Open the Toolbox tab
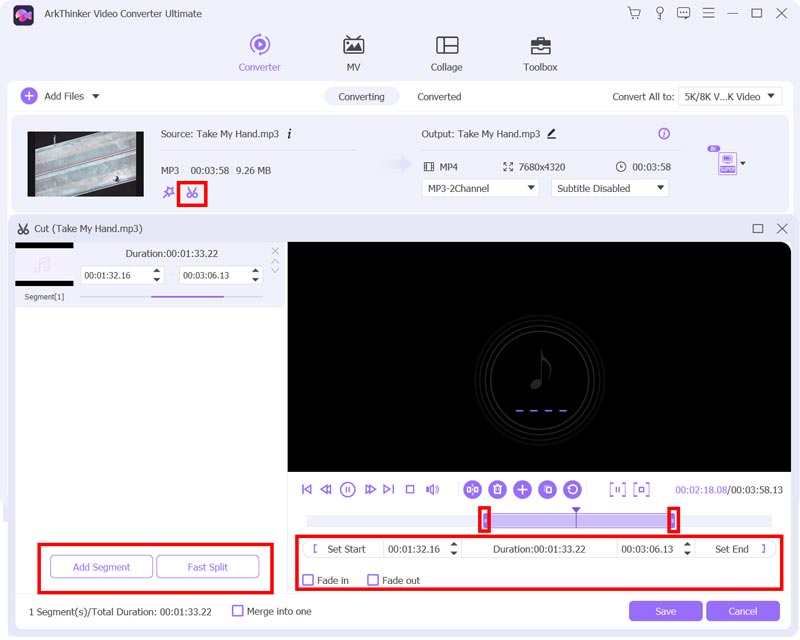Screen dimensions: 800x640 [540, 53]
